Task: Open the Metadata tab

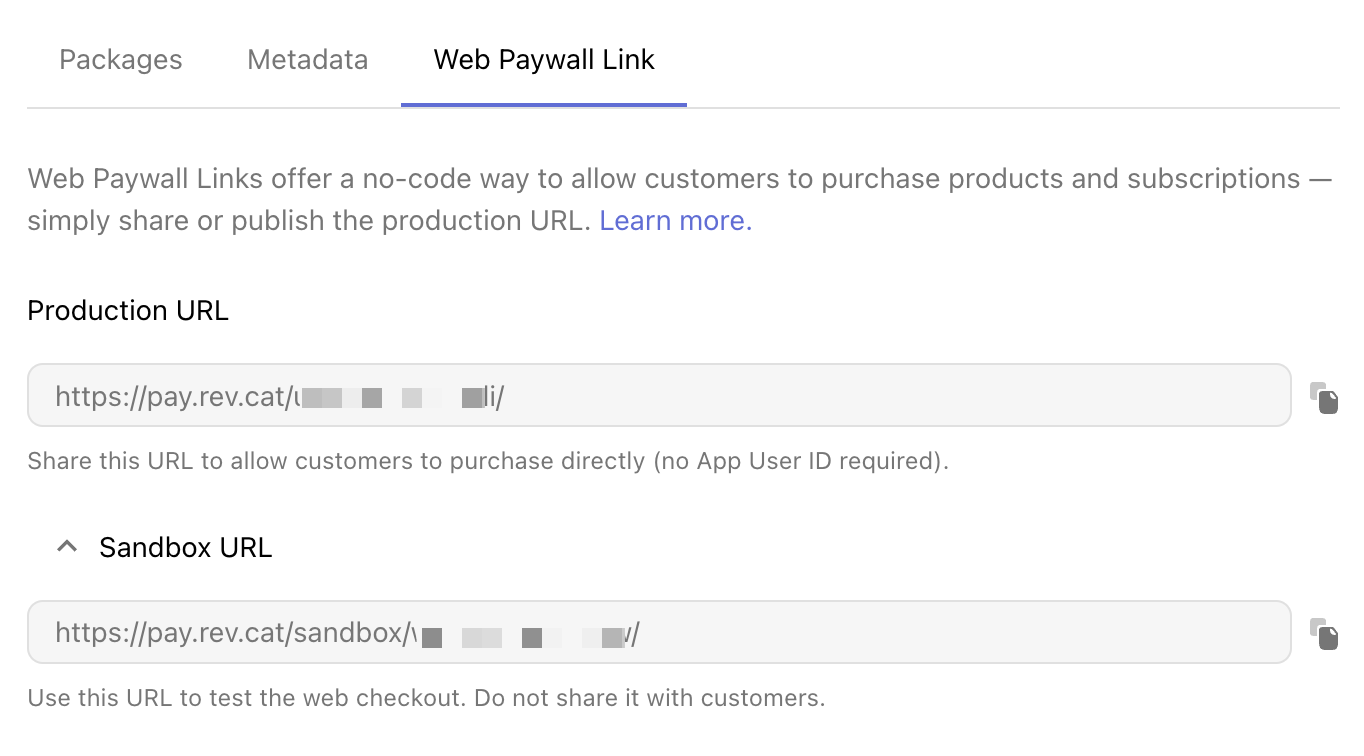Action: click(x=308, y=60)
